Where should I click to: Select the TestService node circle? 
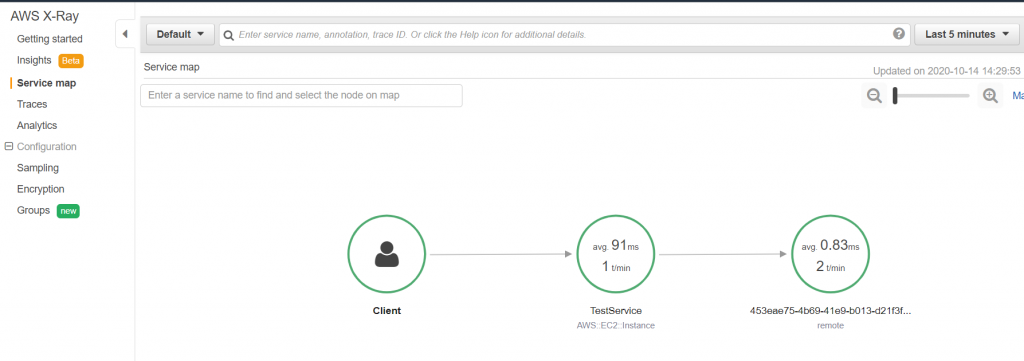pyautogui.click(x=616, y=254)
